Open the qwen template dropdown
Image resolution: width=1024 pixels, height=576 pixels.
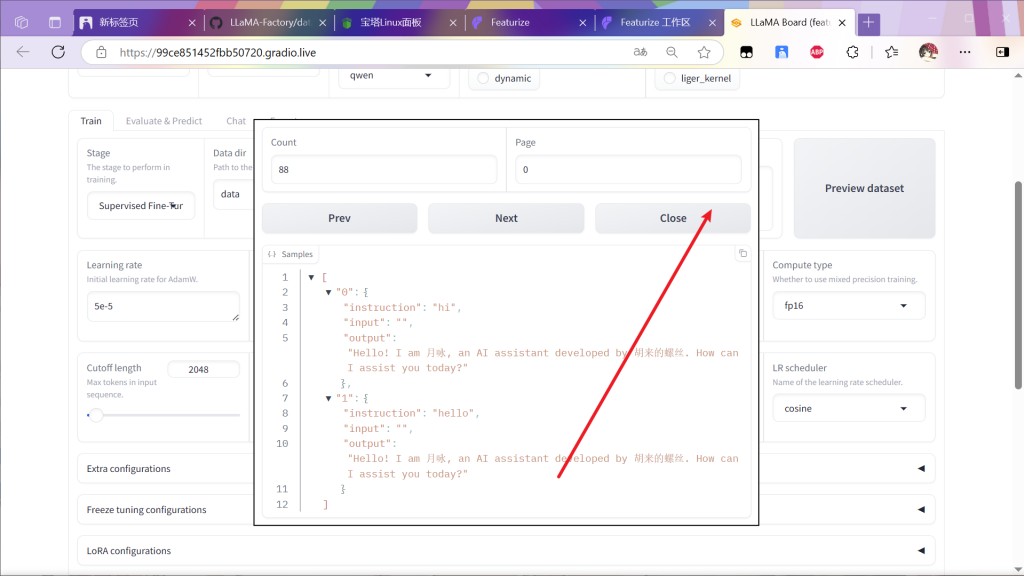click(x=394, y=76)
